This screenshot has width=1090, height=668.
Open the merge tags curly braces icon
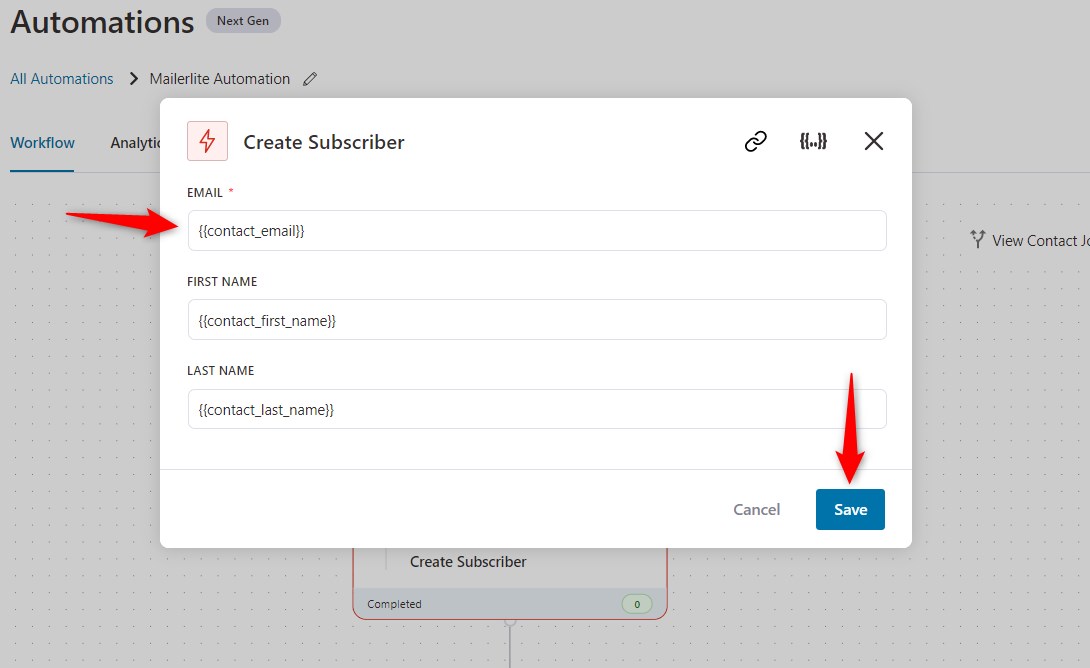click(x=813, y=141)
